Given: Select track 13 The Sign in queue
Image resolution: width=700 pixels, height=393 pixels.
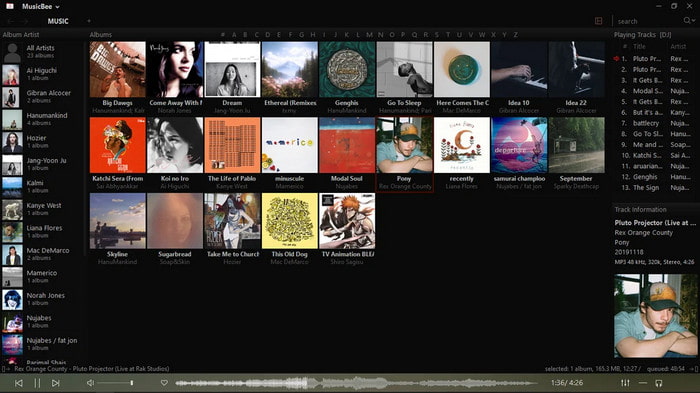Looking at the screenshot, I should click(x=655, y=188).
